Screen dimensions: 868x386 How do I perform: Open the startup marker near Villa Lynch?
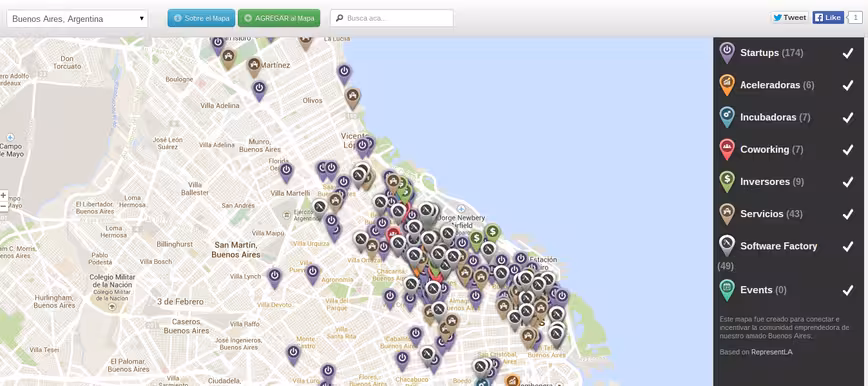pos(275,278)
